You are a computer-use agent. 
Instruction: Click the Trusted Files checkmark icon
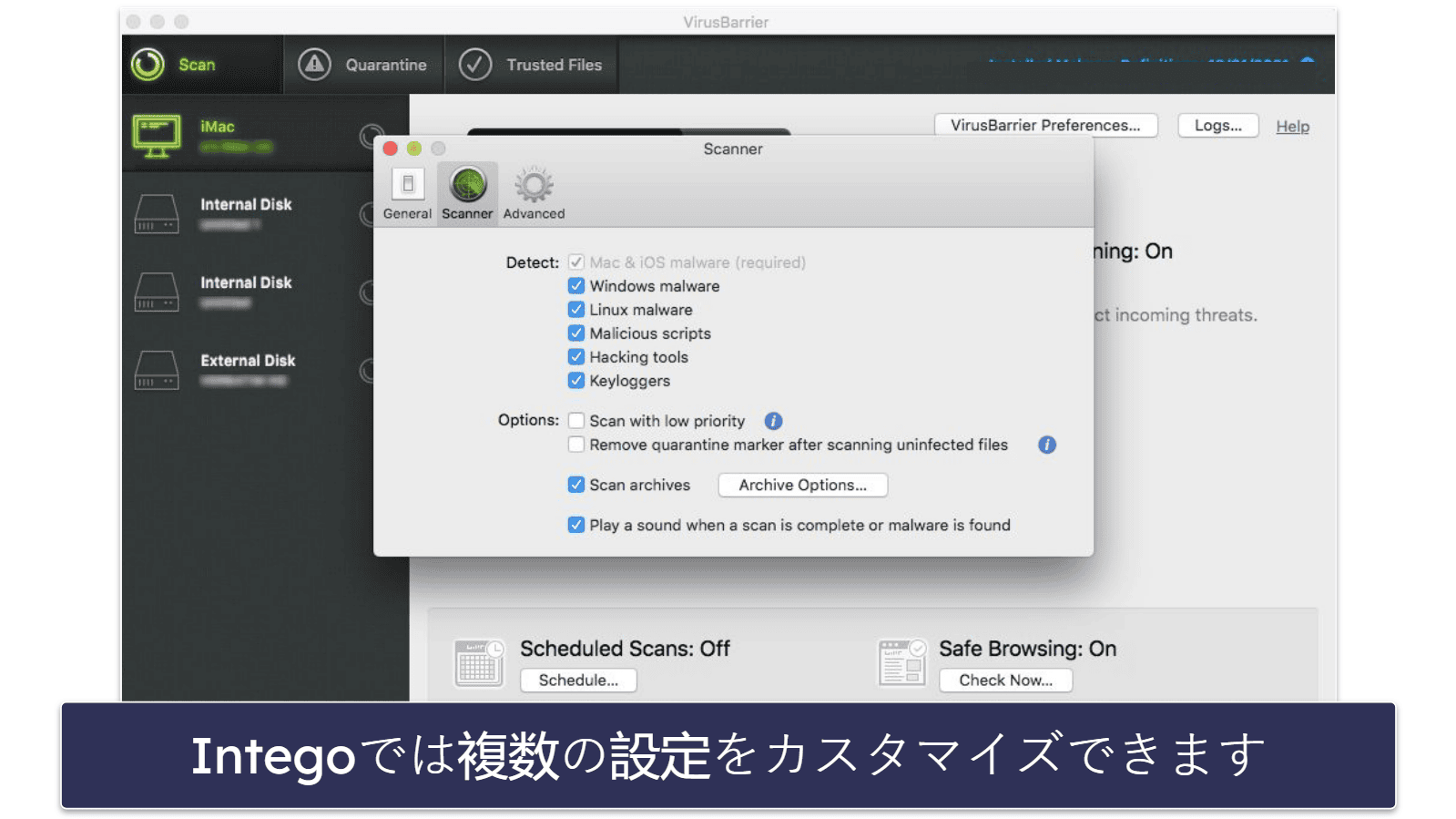475,65
